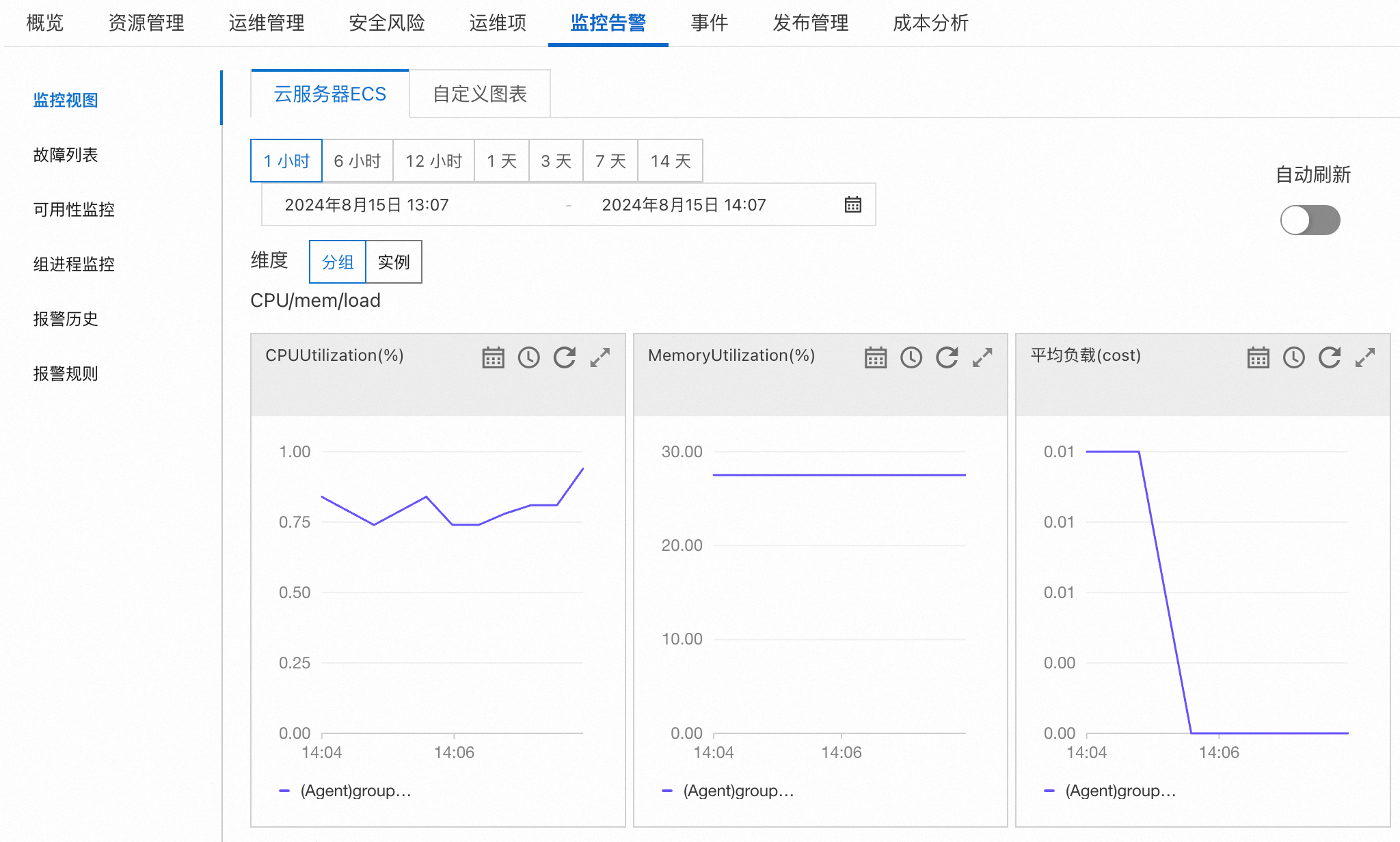Click the CPUUtilization(%) chart title
The image size is (1400, 842).
(x=334, y=355)
